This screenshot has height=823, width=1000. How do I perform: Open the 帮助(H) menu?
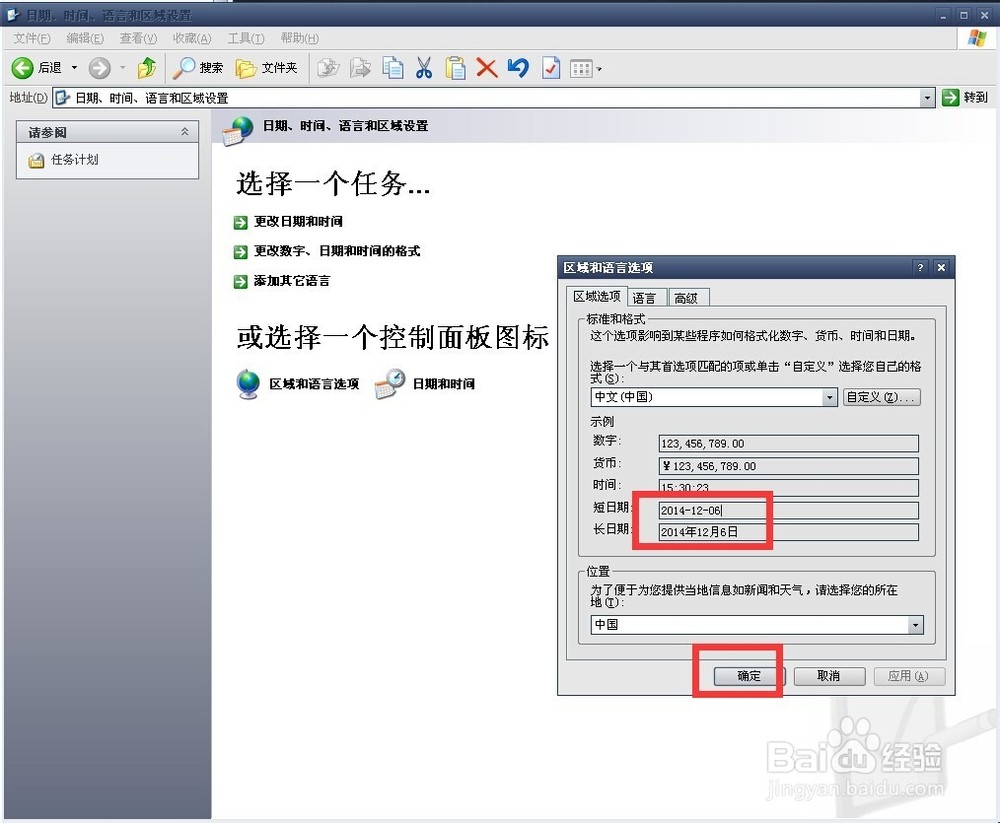point(299,38)
